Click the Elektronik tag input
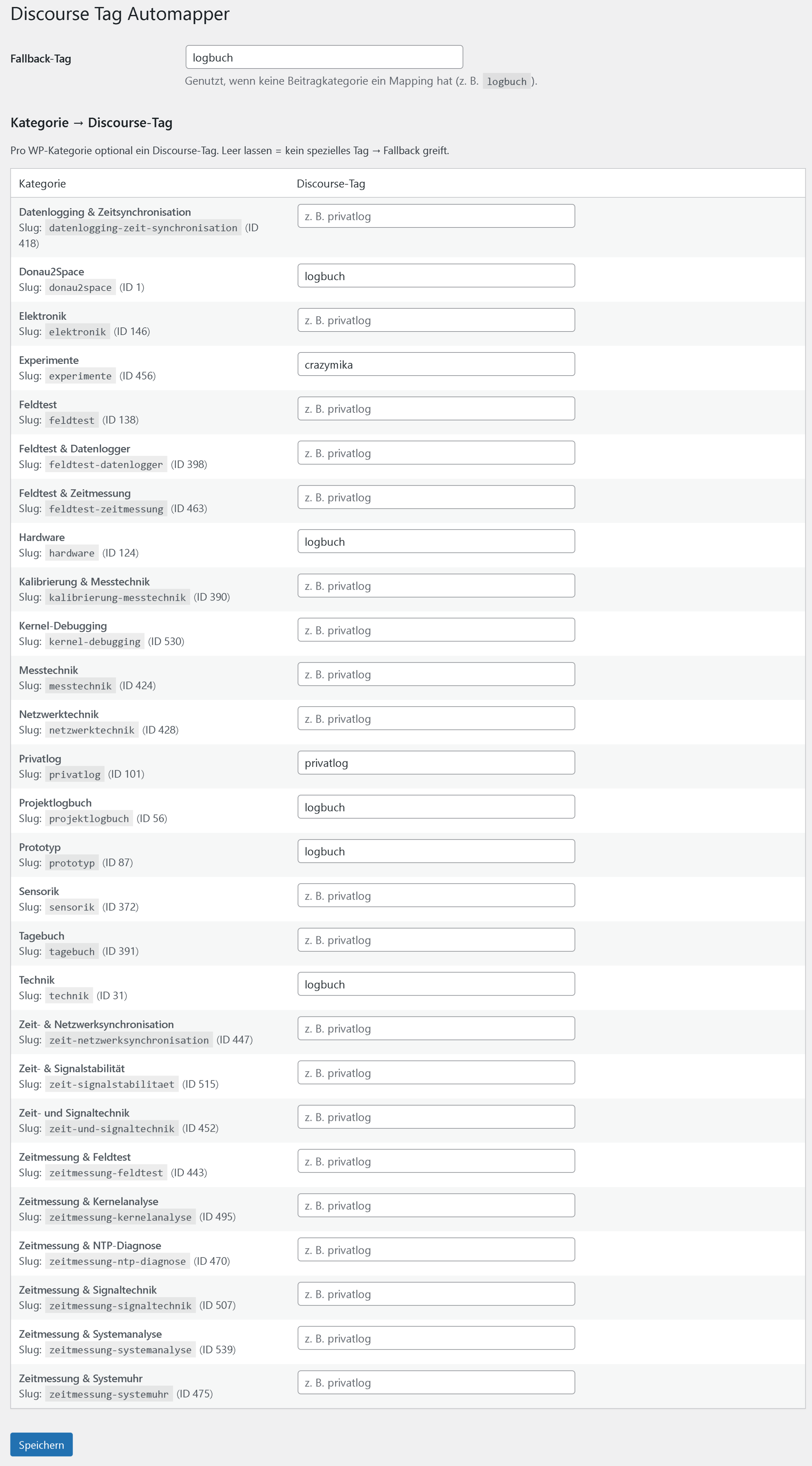 436,320
